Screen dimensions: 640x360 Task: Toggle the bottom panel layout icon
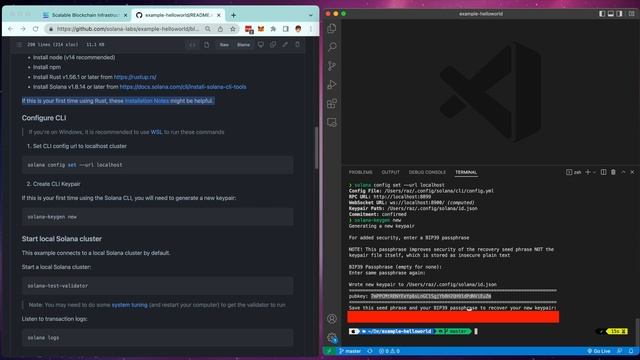pos(611,13)
